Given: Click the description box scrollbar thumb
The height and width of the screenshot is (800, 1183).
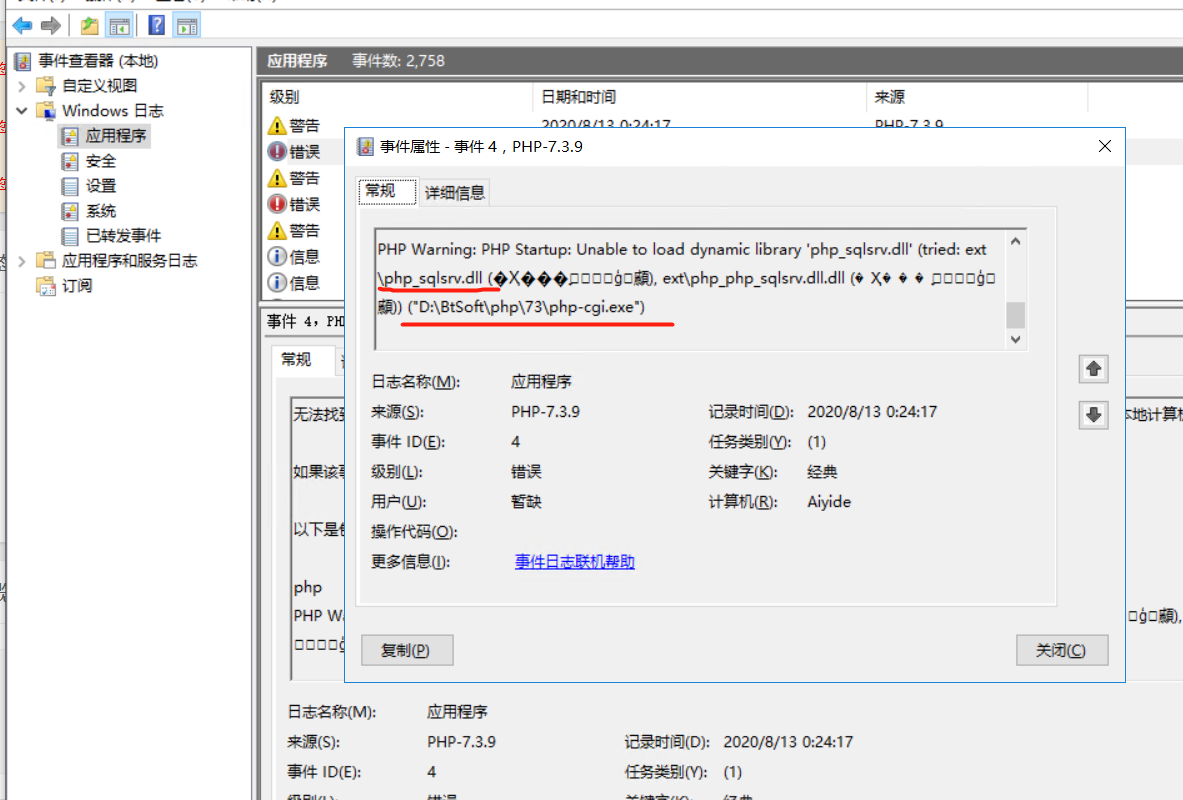Looking at the screenshot, I should 1016,315.
